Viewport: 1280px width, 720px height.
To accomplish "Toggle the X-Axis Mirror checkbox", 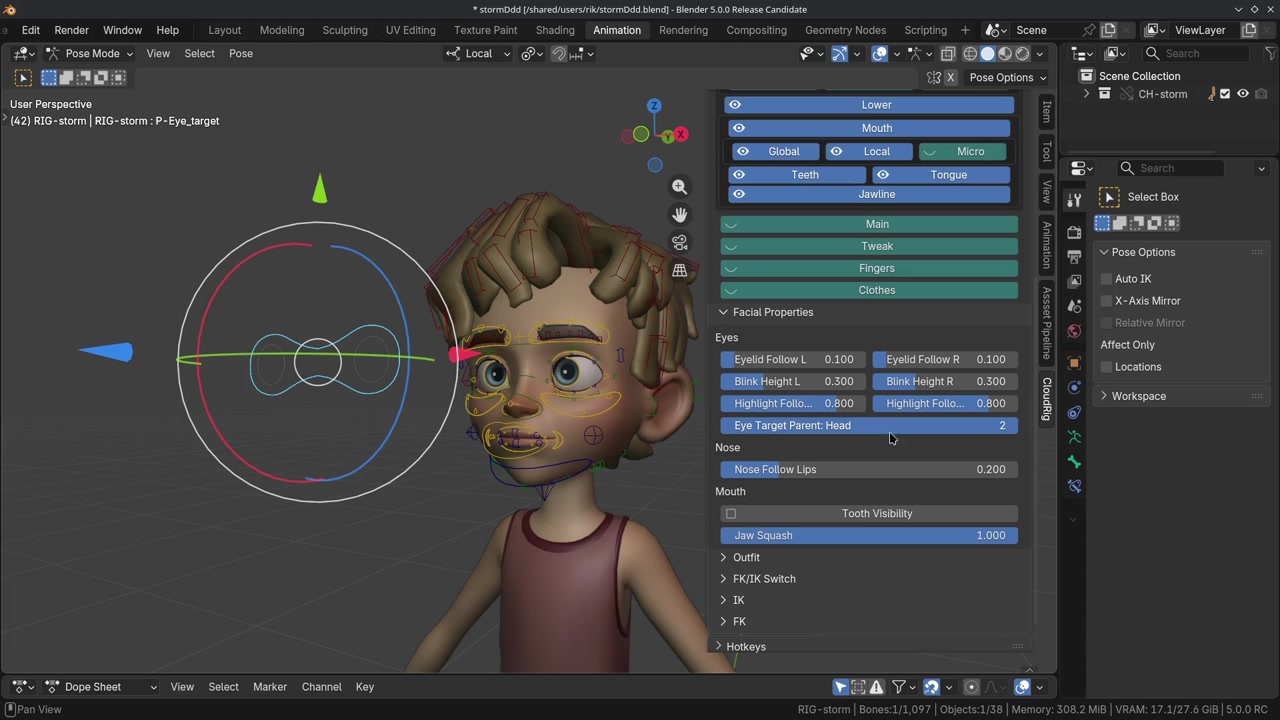I will pos(1107,301).
